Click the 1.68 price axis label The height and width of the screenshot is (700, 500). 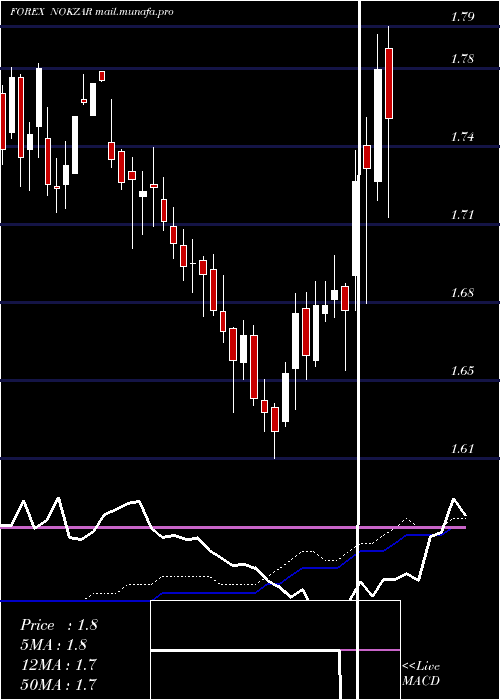(462, 293)
